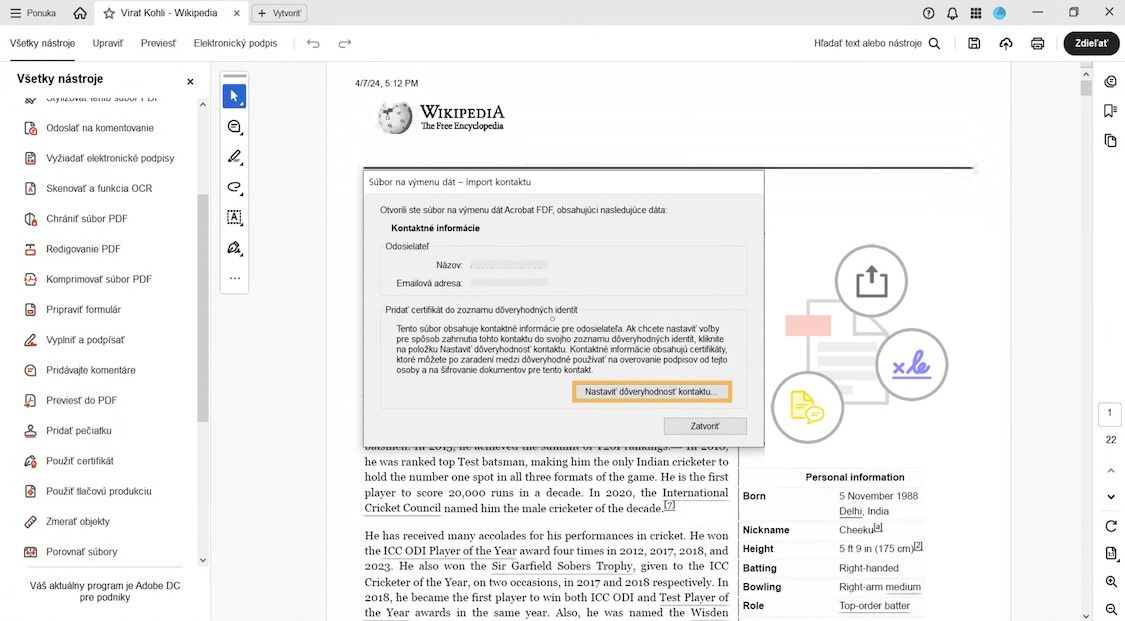Choose the freehand draw loop tool
The image size is (1125, 621).
234,187
